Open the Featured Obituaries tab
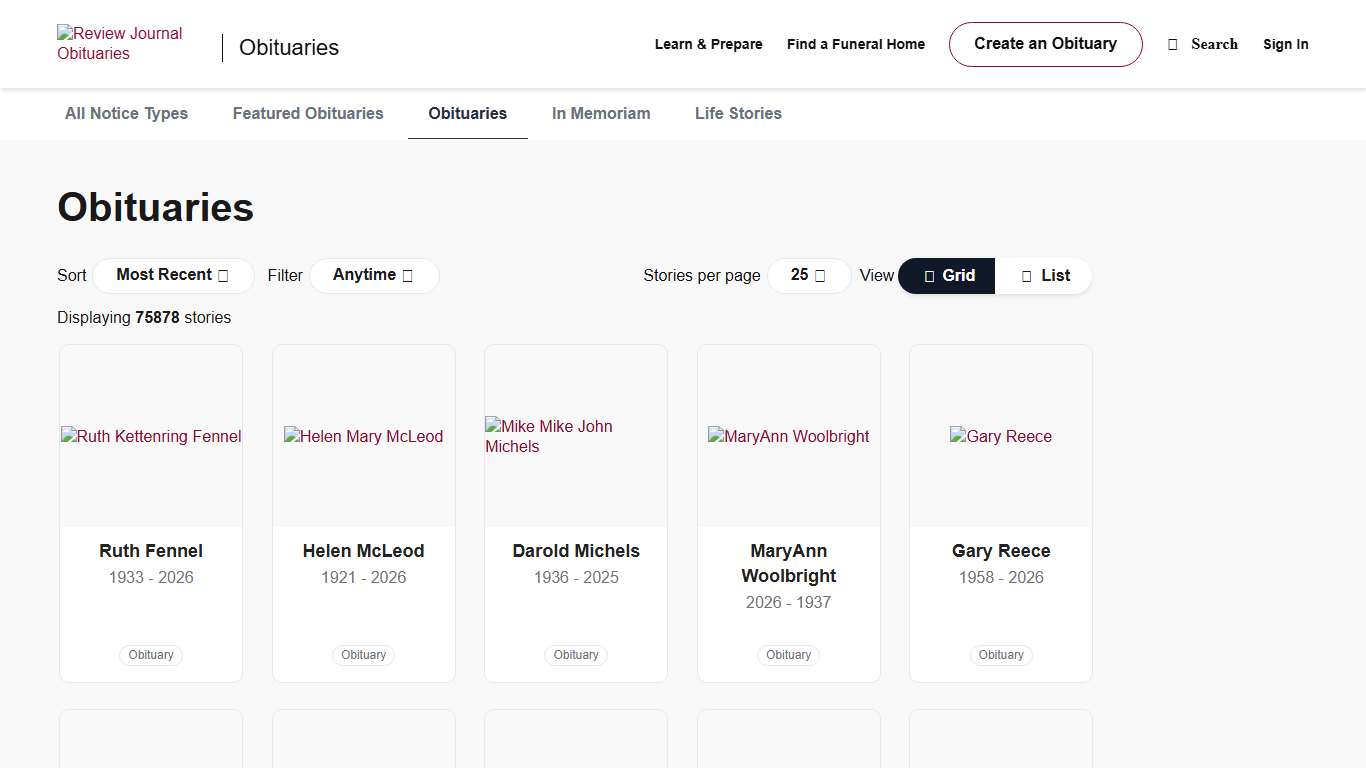Image resolution: width=1366 pixels, height=768 pixels. (x=308, y=114)
